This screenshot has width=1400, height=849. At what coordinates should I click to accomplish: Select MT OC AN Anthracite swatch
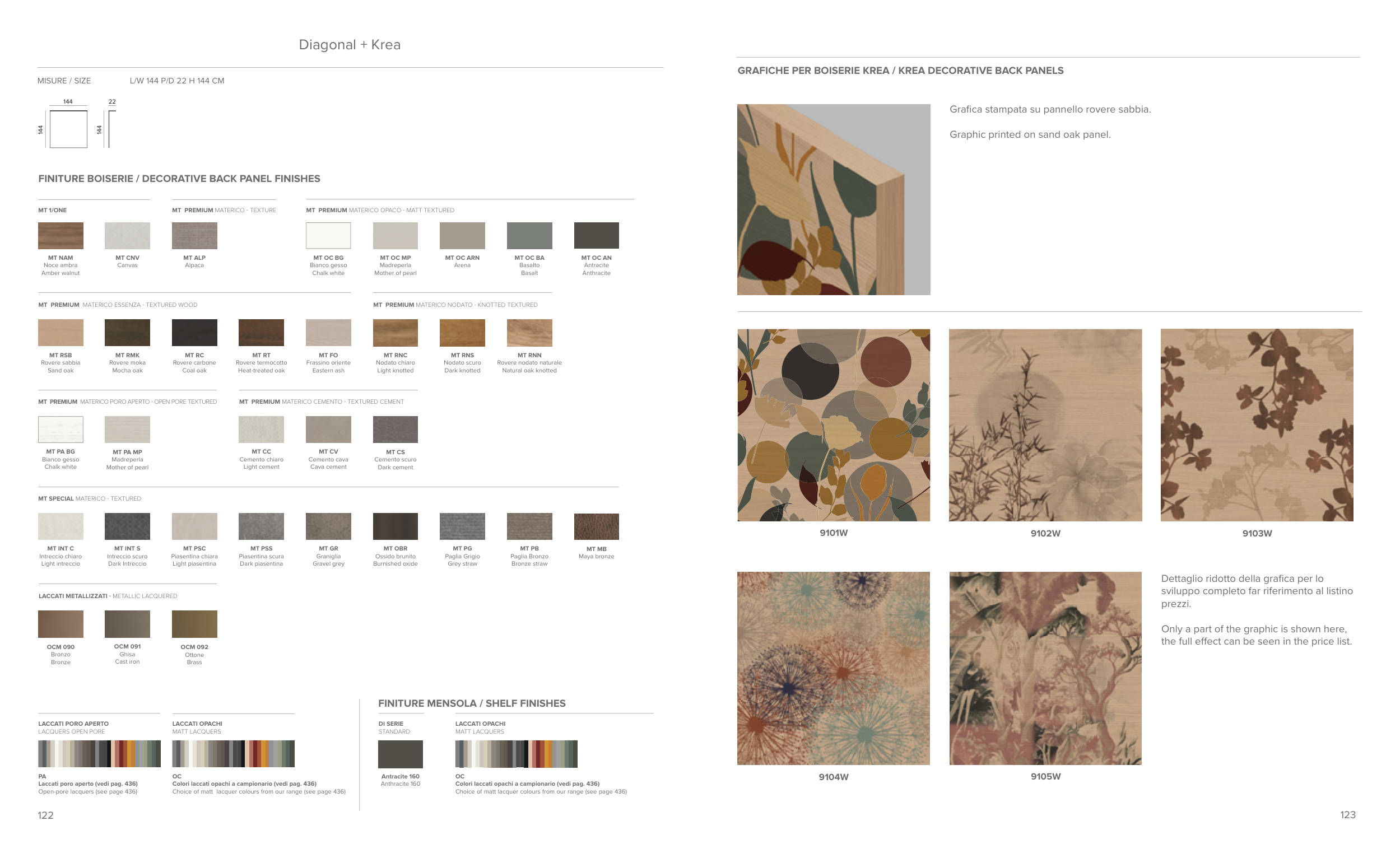click(596, 236)
